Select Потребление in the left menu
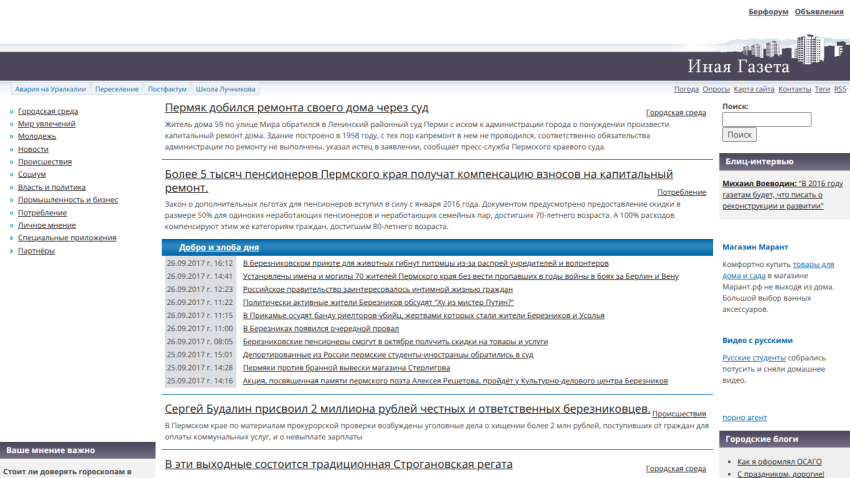The image size is (850, 478). (42, 212)
